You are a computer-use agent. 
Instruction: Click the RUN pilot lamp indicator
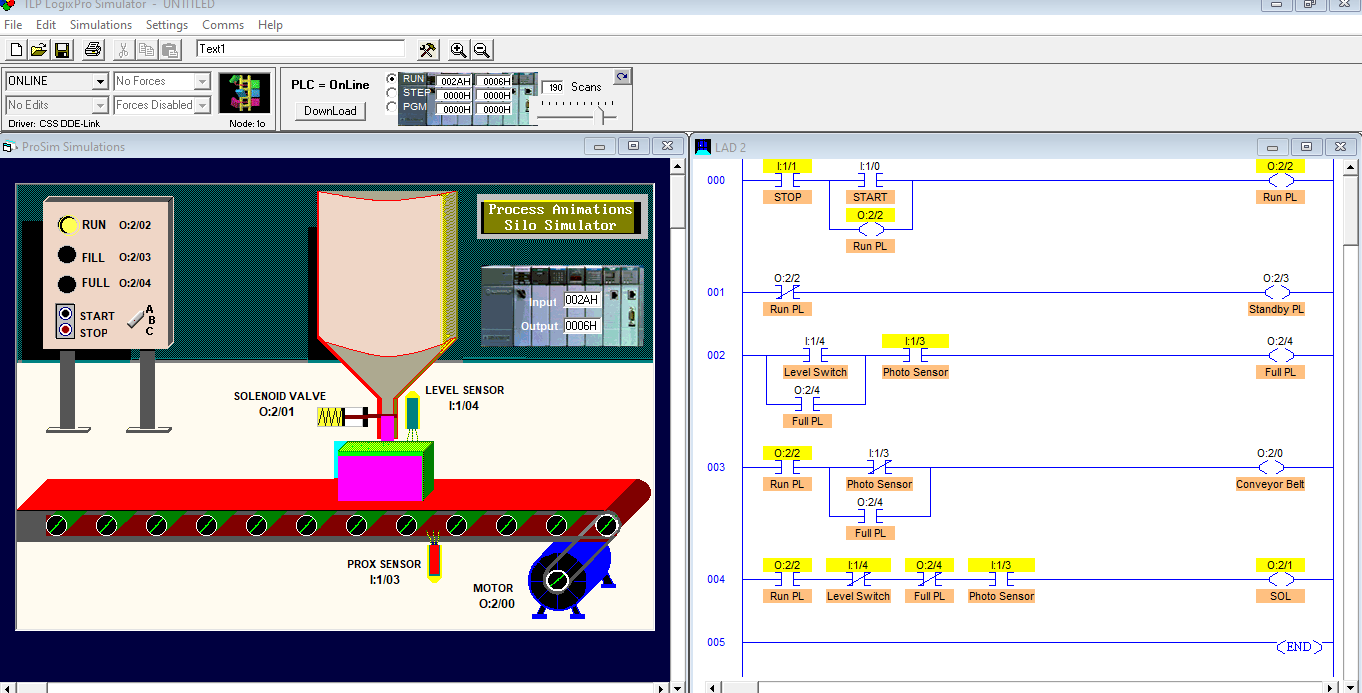point(68,225)
